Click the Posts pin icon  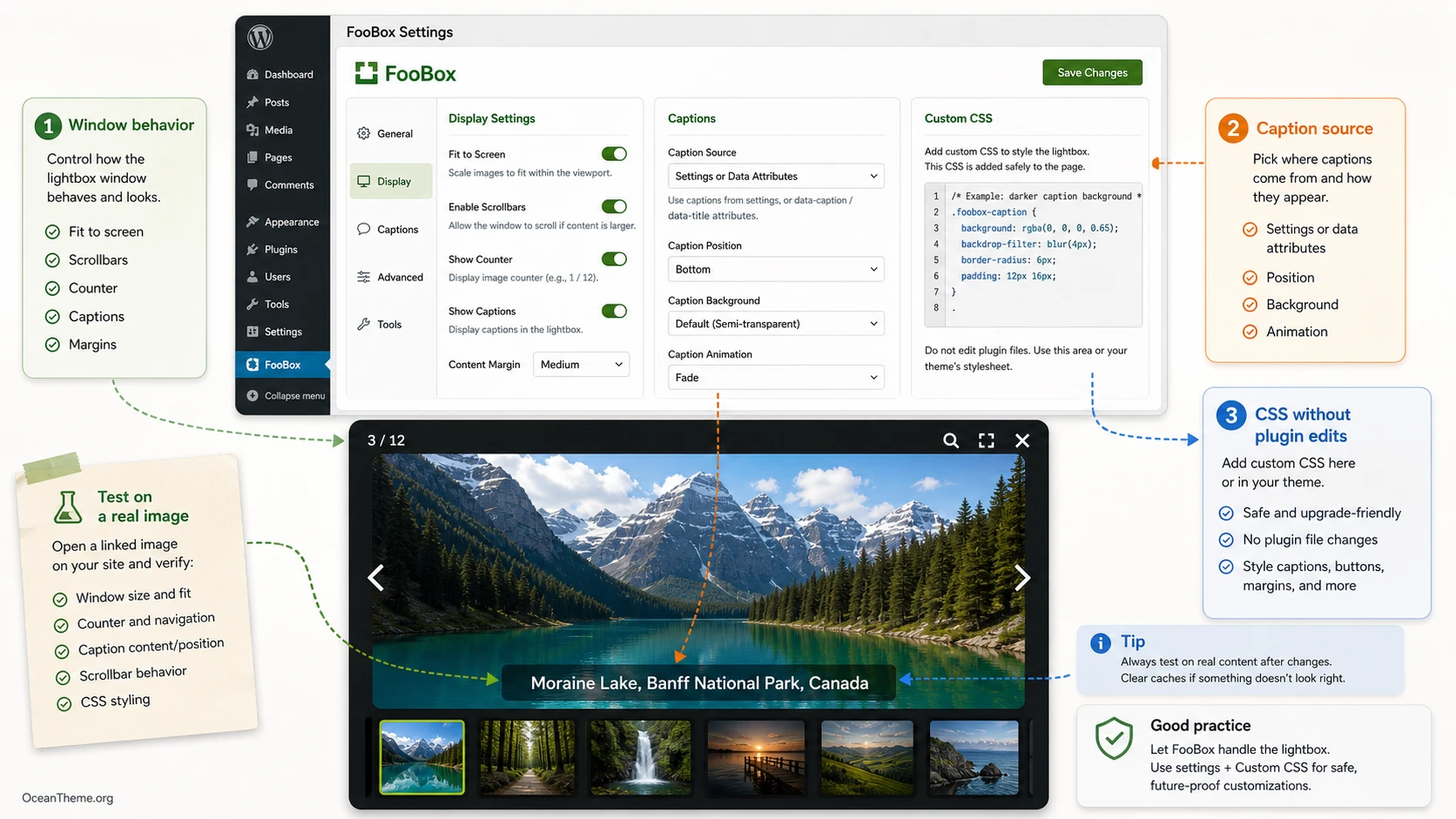[x=253, y=103]
